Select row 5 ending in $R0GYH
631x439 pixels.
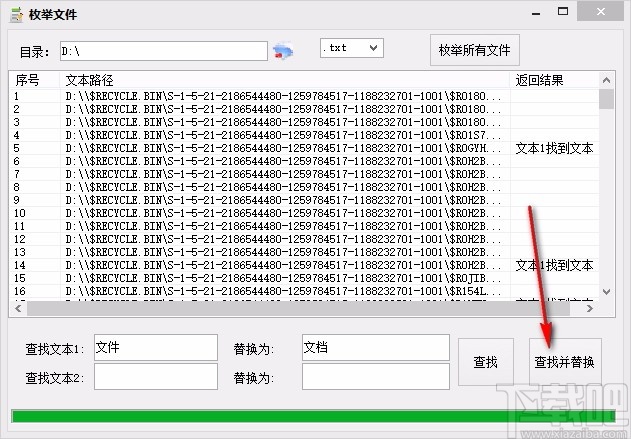pos(304,148)
